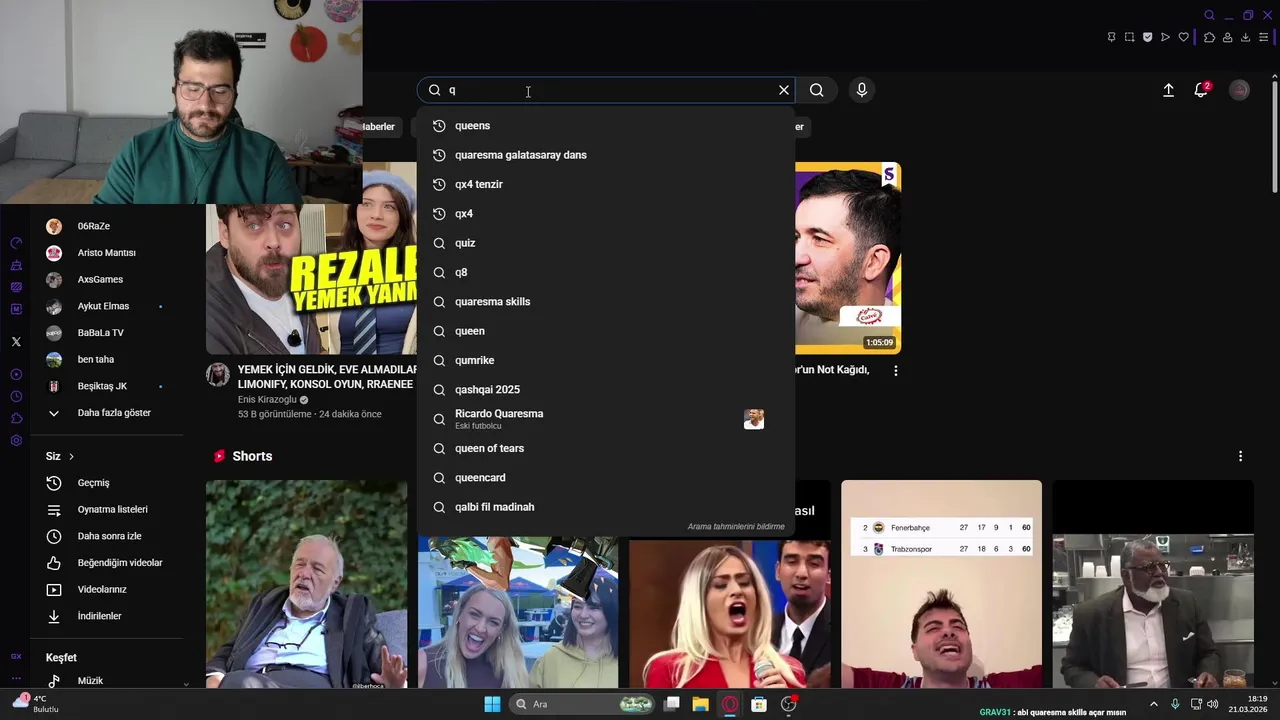This screenshot has height=720, width=1280.
Task: Open the notifications bell
Action: 1201,90
